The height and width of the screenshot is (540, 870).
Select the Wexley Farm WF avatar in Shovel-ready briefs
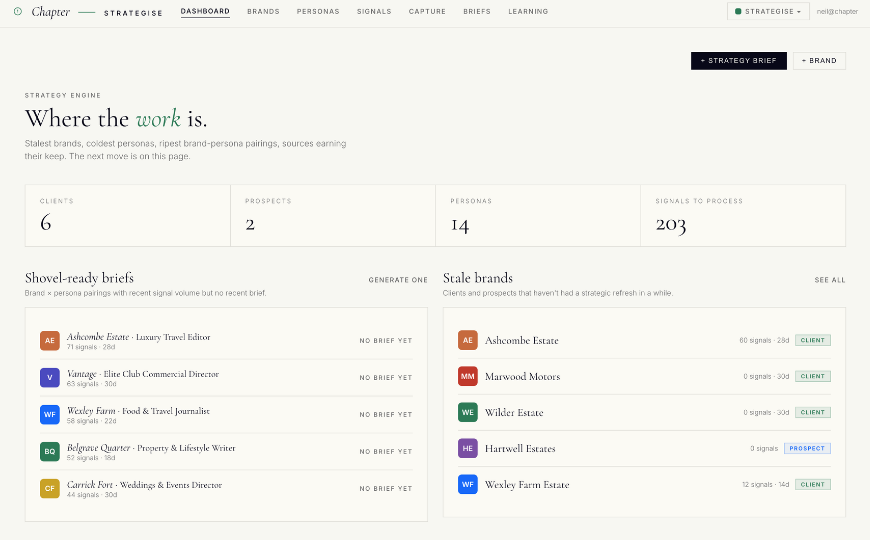pos(50,415)
